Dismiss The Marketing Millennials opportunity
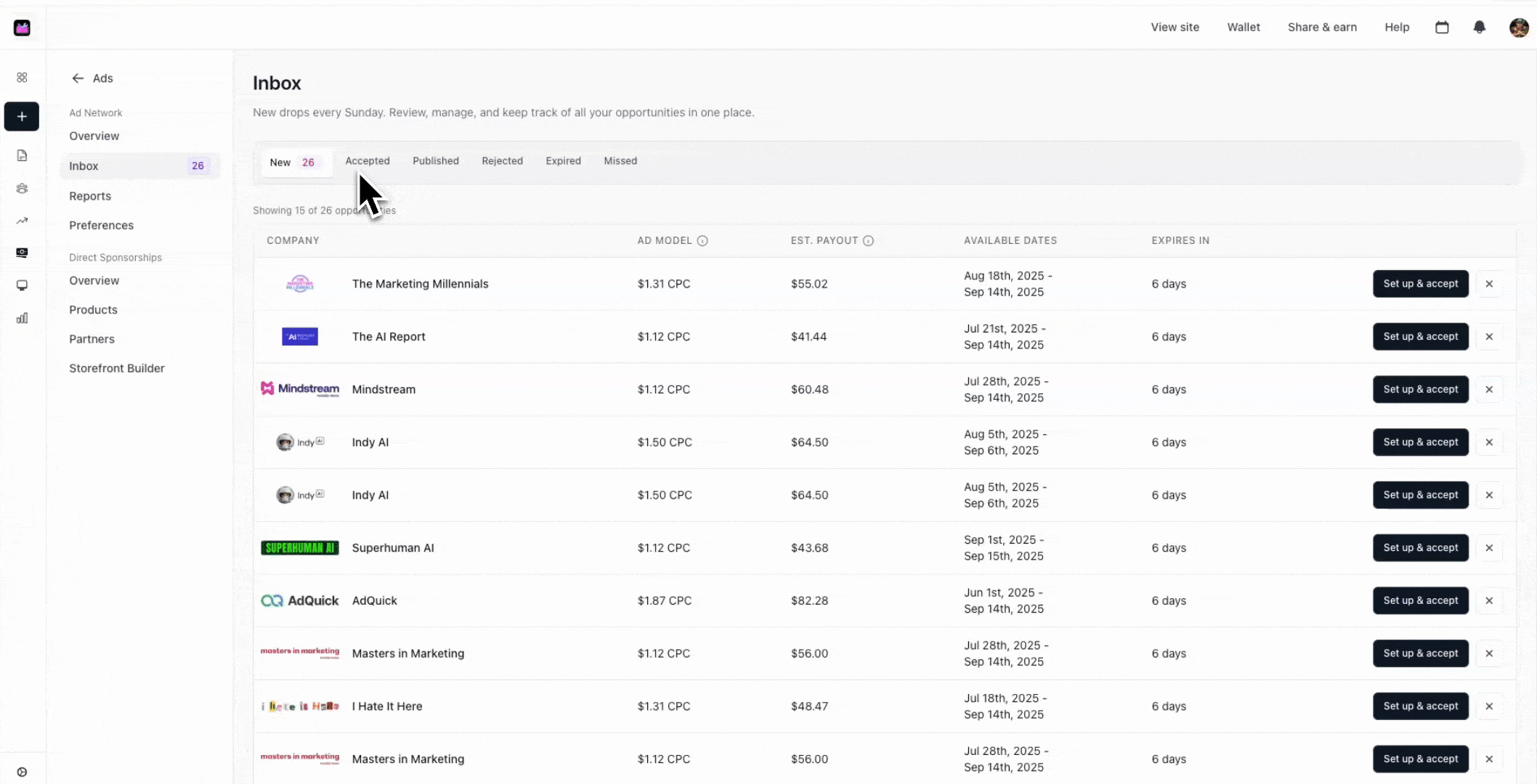The width and height of the screenshot is (1537, 784). [x=1489, y=284]
